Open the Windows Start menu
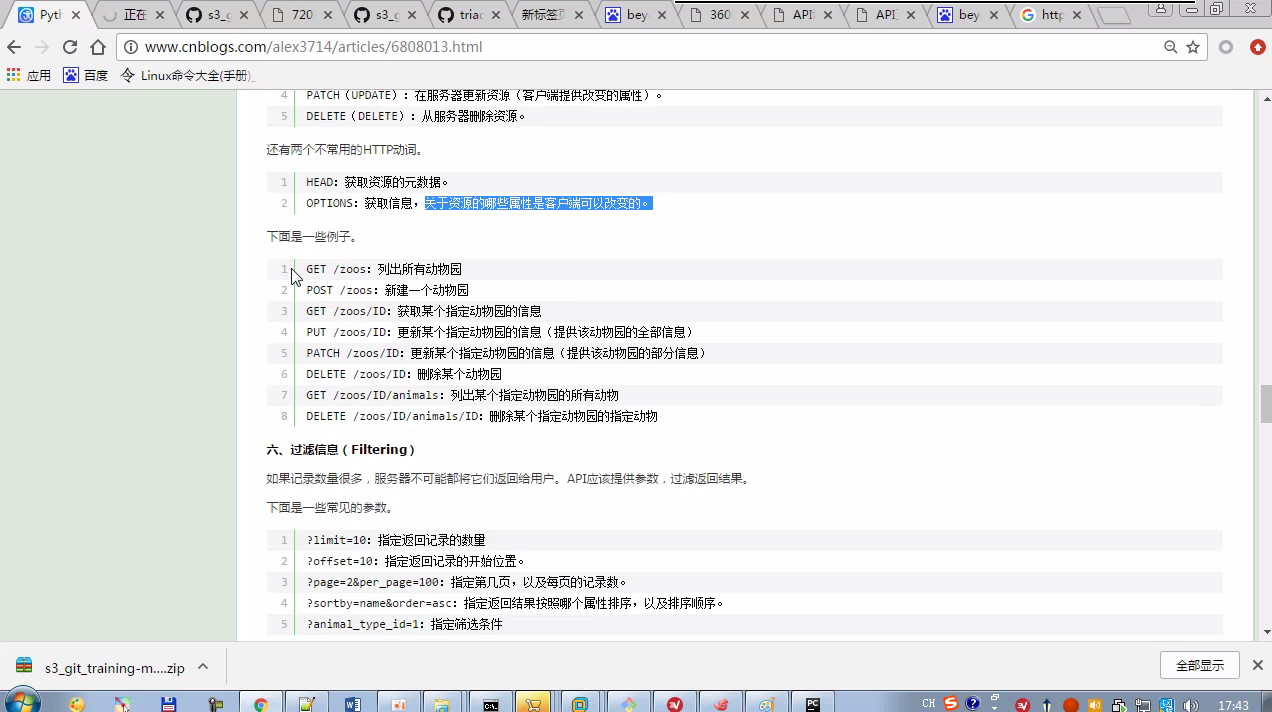 (22, 702)
